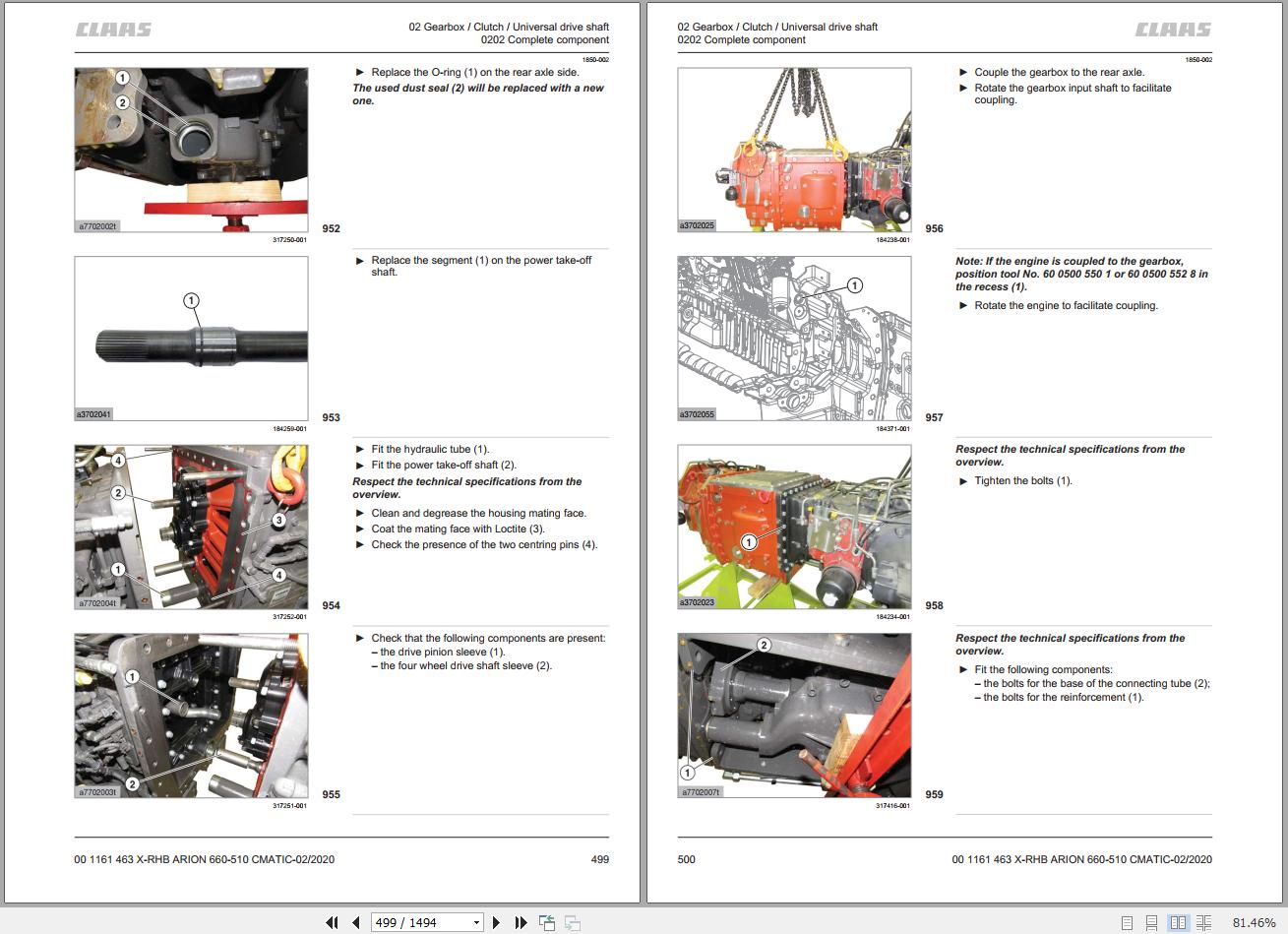Click text 'the four wheel drive shaft sleeve (2).'
Screen dimensions: 1288x934
466,665
